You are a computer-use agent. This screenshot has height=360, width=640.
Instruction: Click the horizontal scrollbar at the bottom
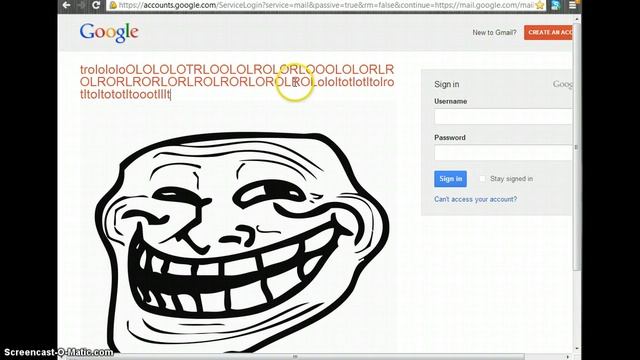[x=295, y=357]
